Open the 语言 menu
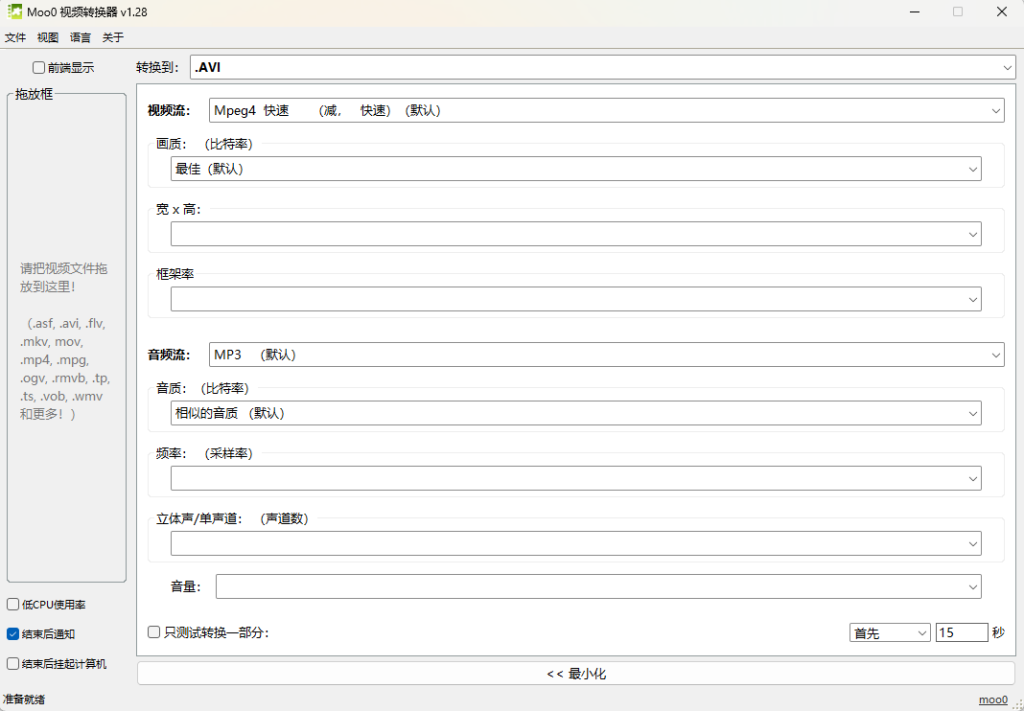 point(80,38)
